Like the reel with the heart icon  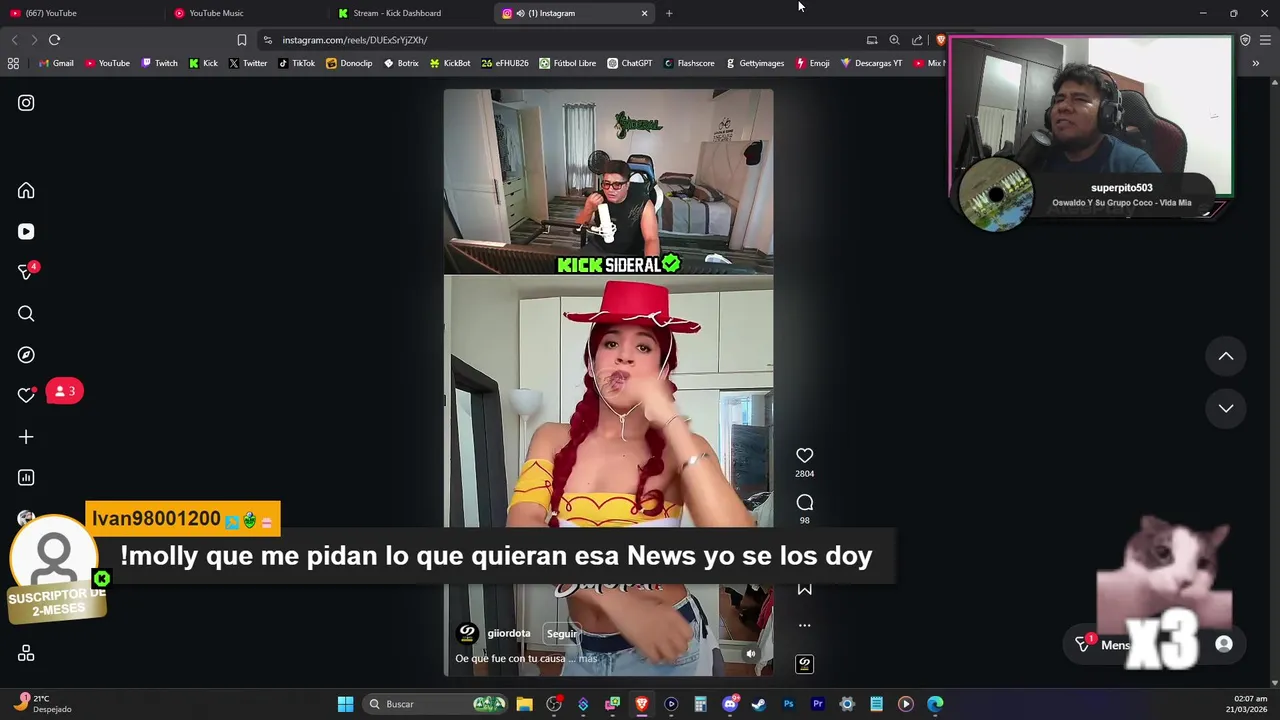(804, 456)
